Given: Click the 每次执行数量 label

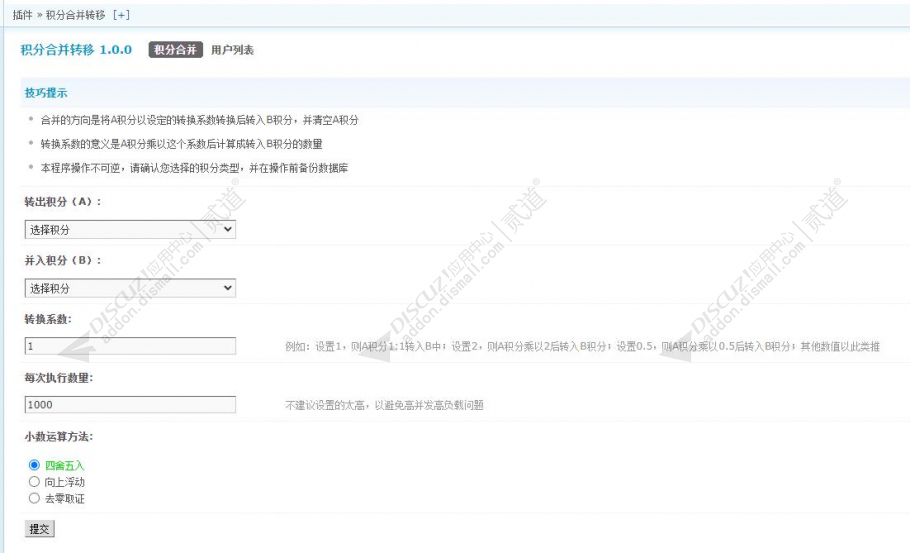Looking at the screenshot, I should pos(59,378).
